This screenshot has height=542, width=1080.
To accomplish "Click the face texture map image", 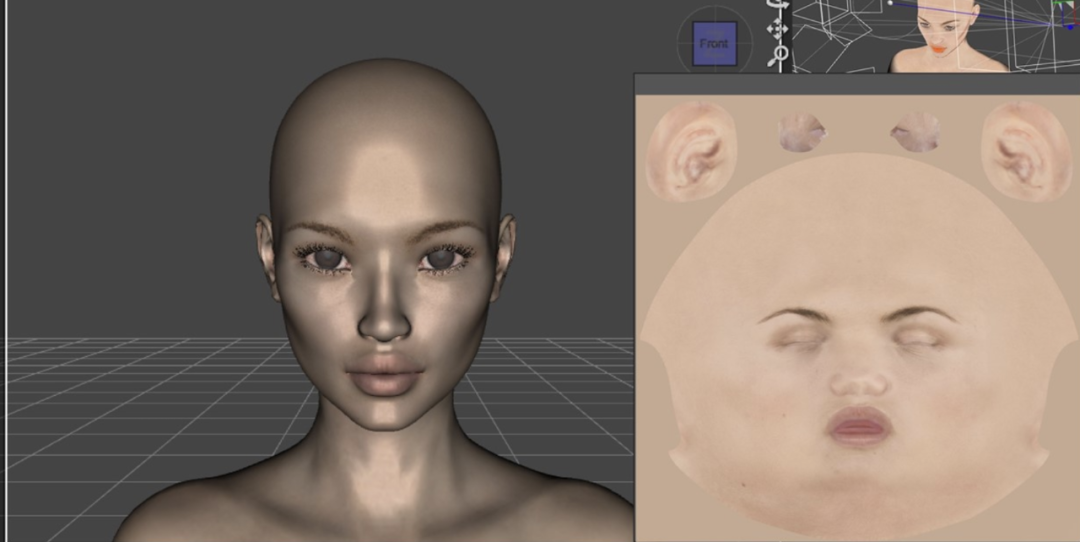I will (x=857, y=317).
